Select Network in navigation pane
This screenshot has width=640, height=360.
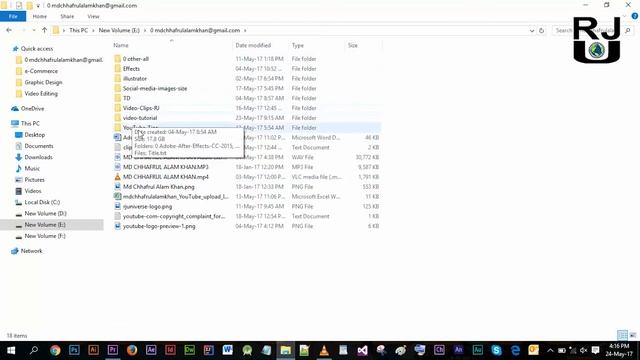[31, 251]
